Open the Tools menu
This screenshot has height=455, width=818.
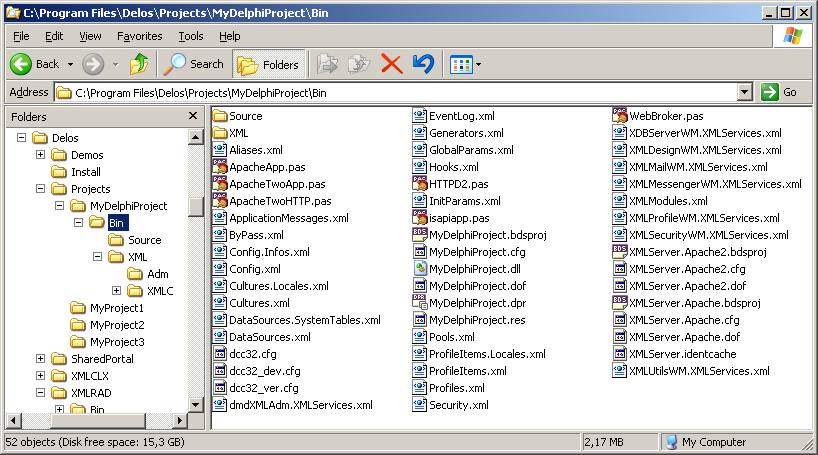(190, 36)
